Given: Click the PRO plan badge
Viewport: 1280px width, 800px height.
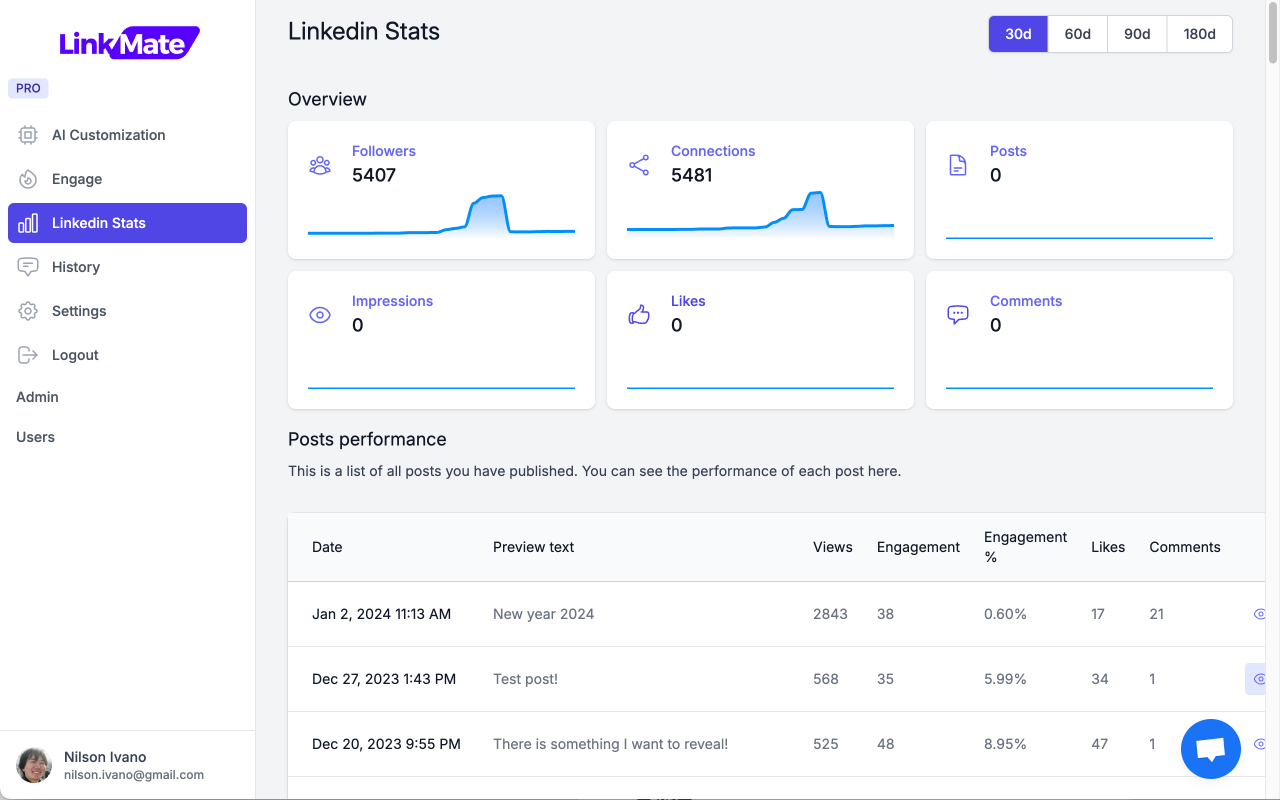Looking at the screenshot, I should pos(28,88).
